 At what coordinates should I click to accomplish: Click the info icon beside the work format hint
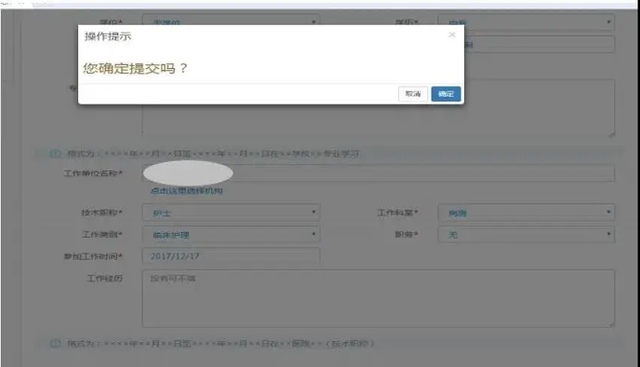(55, 343)
